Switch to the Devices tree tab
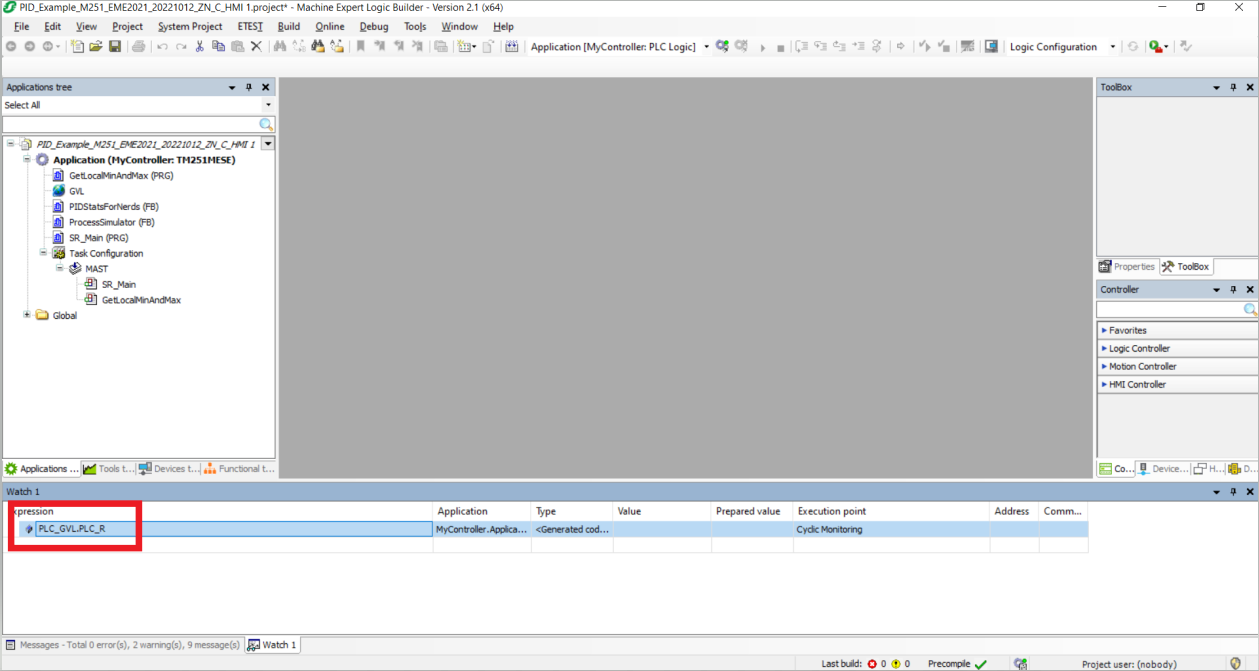 (x=168, y=468)
